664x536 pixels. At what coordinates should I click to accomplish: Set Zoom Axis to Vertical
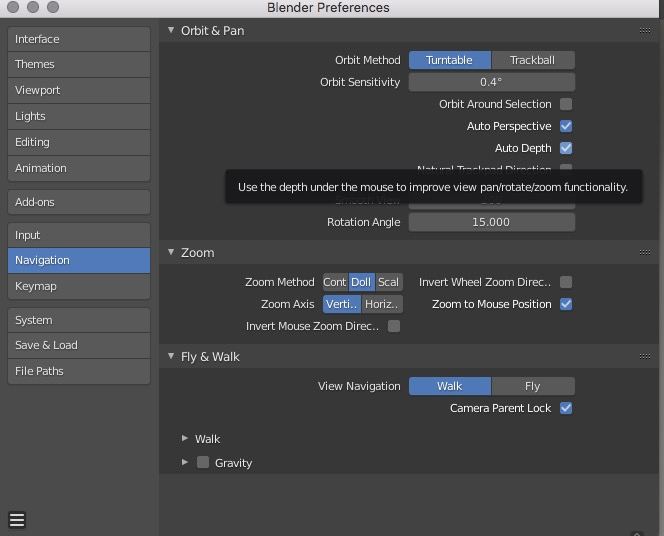(342, 304)
